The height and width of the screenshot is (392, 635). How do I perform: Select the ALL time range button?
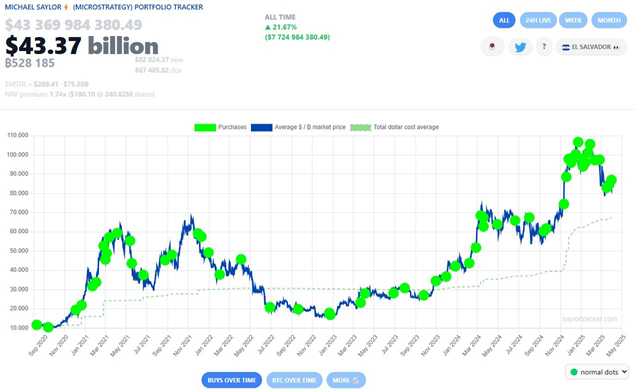(x=504, y=20)
